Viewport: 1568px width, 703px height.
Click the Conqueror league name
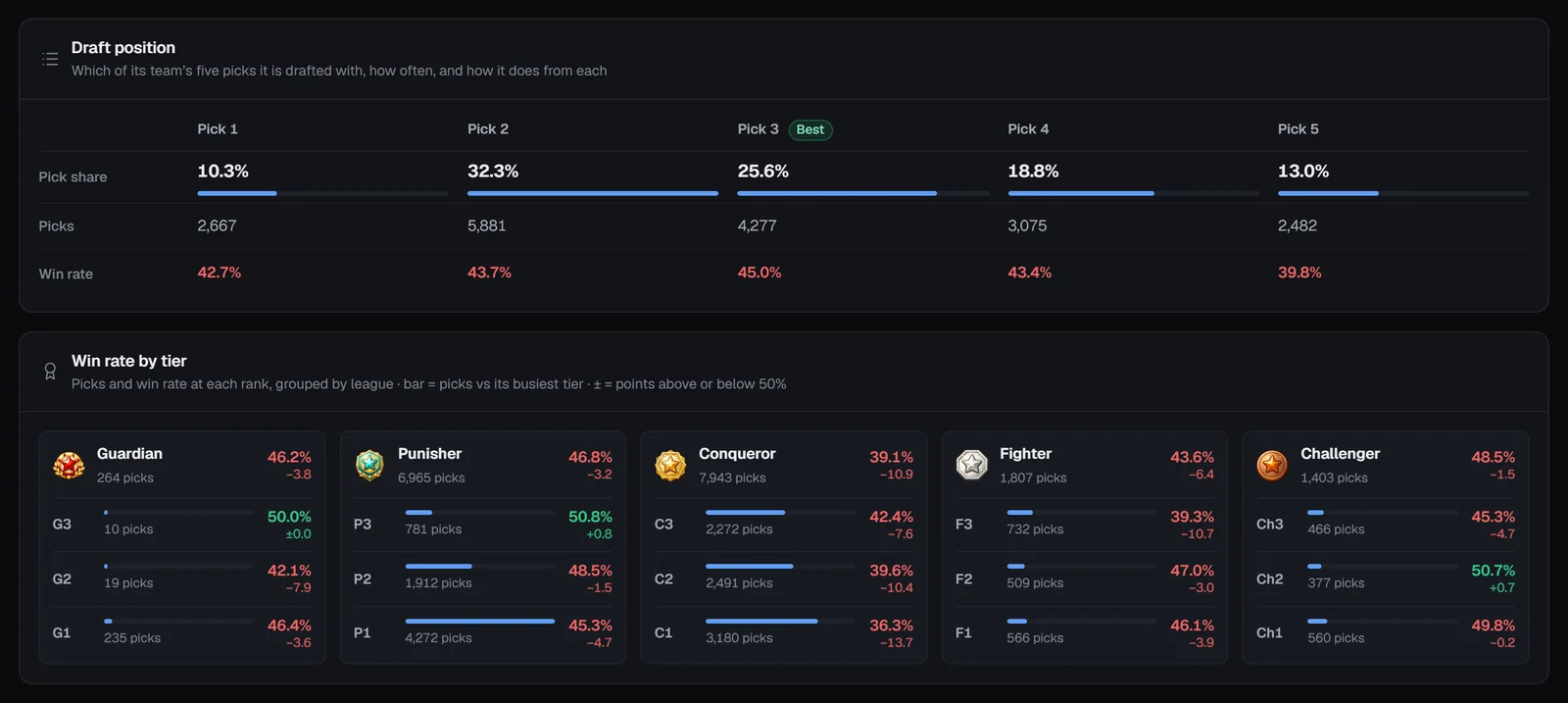click(737, 454)
